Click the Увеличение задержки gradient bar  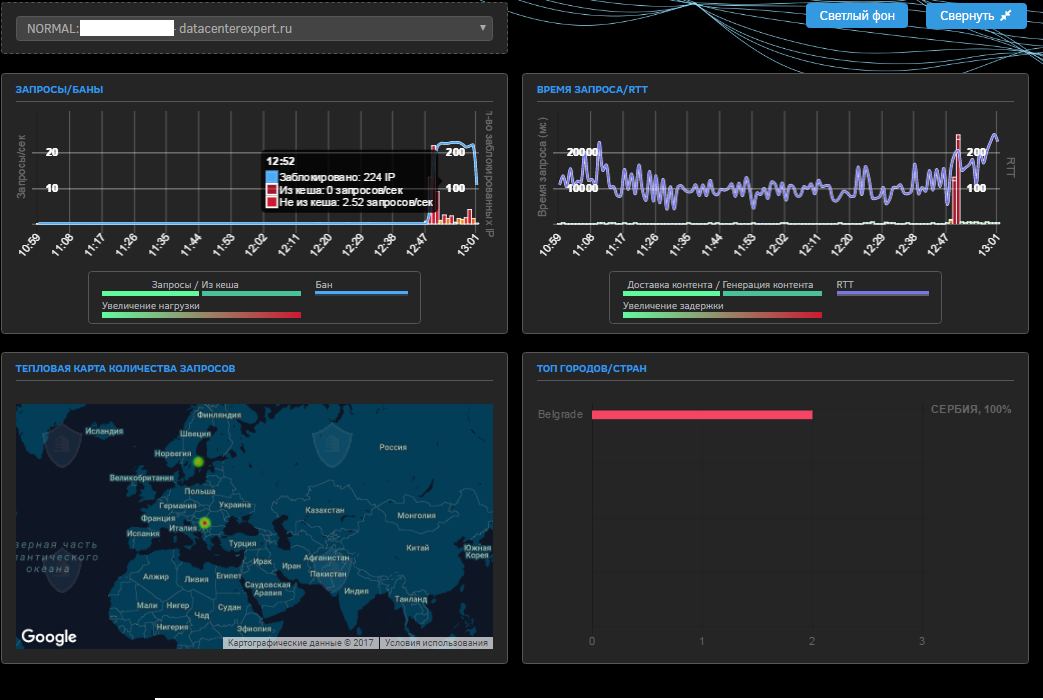[722, 315]
